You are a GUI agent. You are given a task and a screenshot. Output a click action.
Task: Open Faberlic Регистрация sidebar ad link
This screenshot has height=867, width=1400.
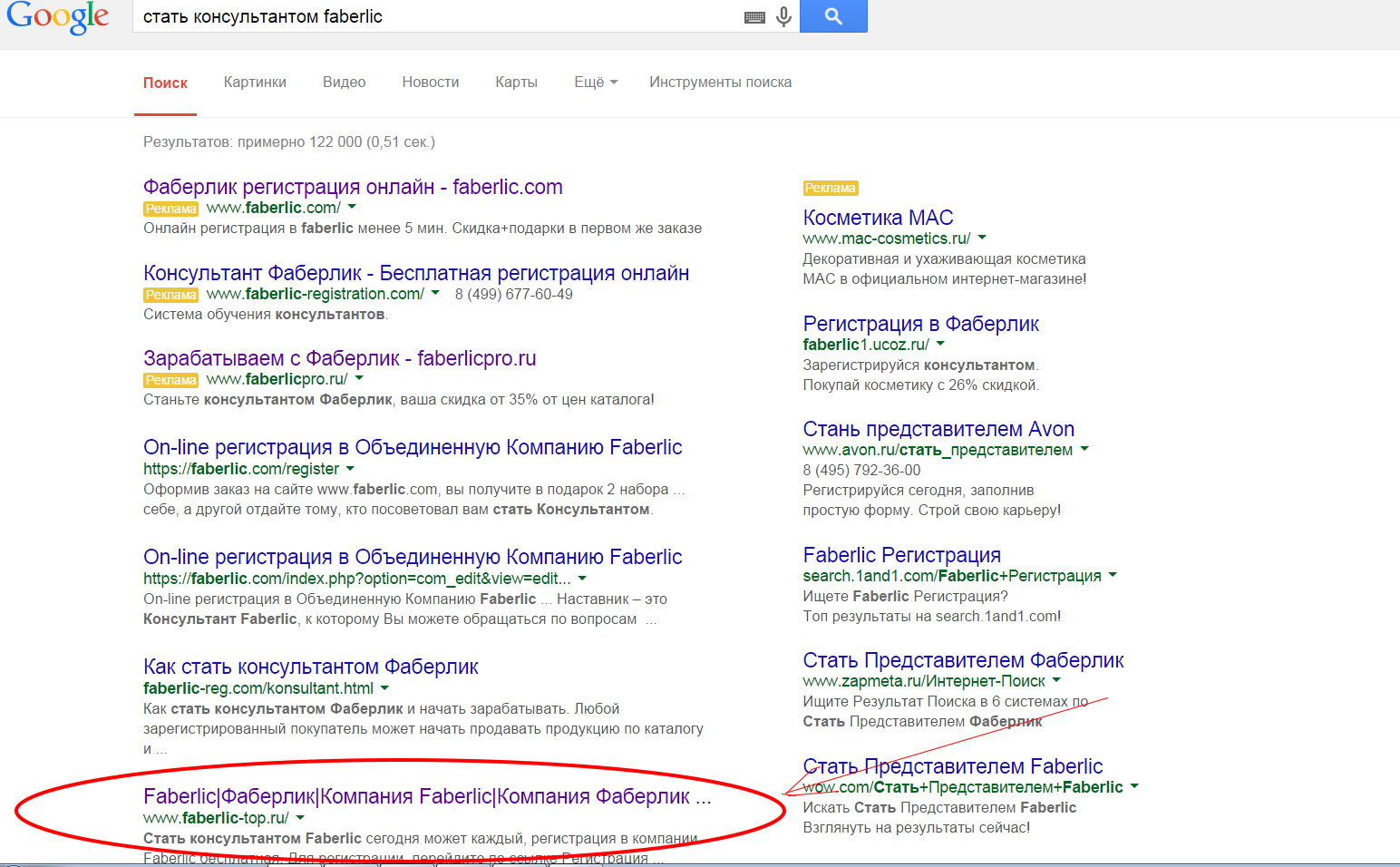pyautogui.click(x=901, y=555)
